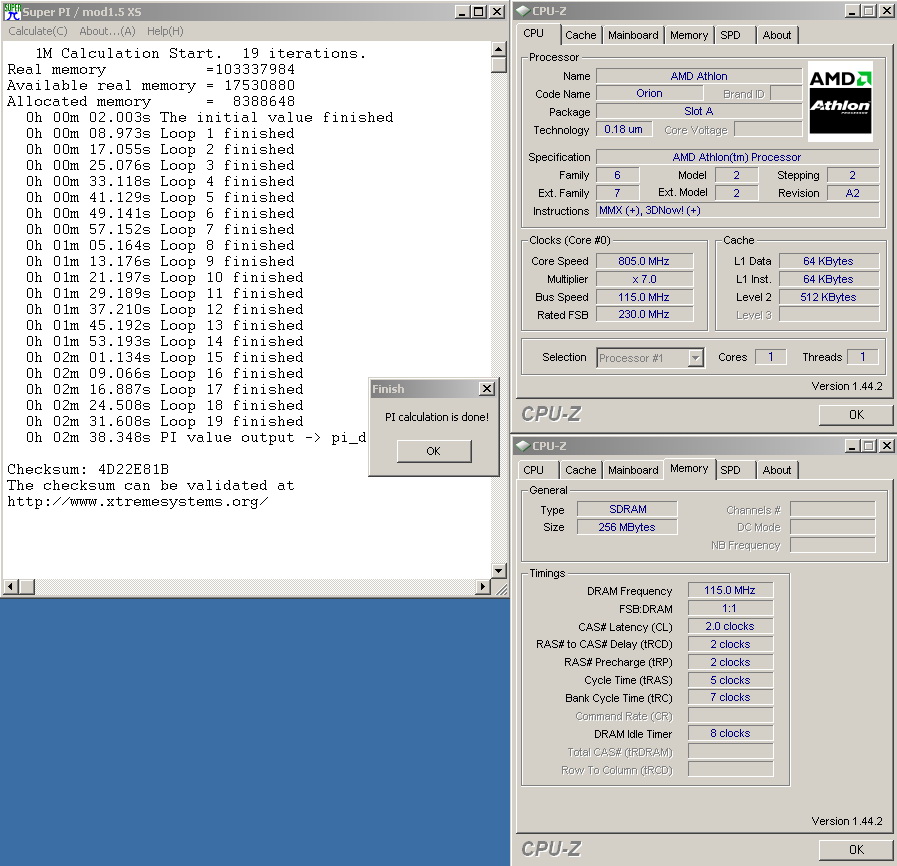Click the FSB:DRAM value 1:1
The width and height of the screenshot is (897, 866).
click(x=730, y=609)
